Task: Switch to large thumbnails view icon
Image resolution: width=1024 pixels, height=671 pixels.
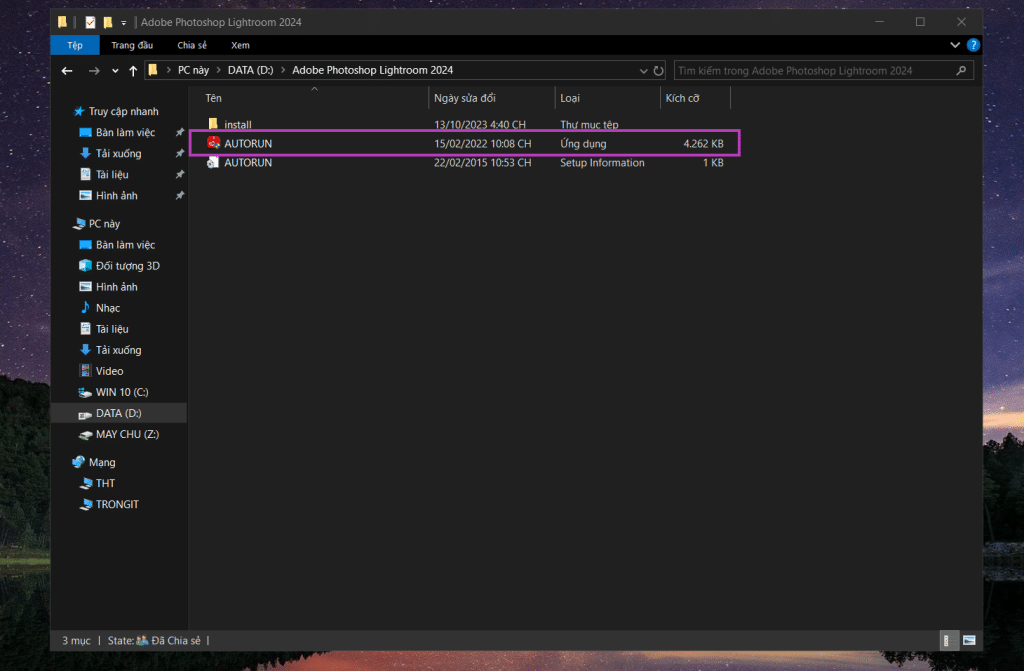Action: pos(969,640)
